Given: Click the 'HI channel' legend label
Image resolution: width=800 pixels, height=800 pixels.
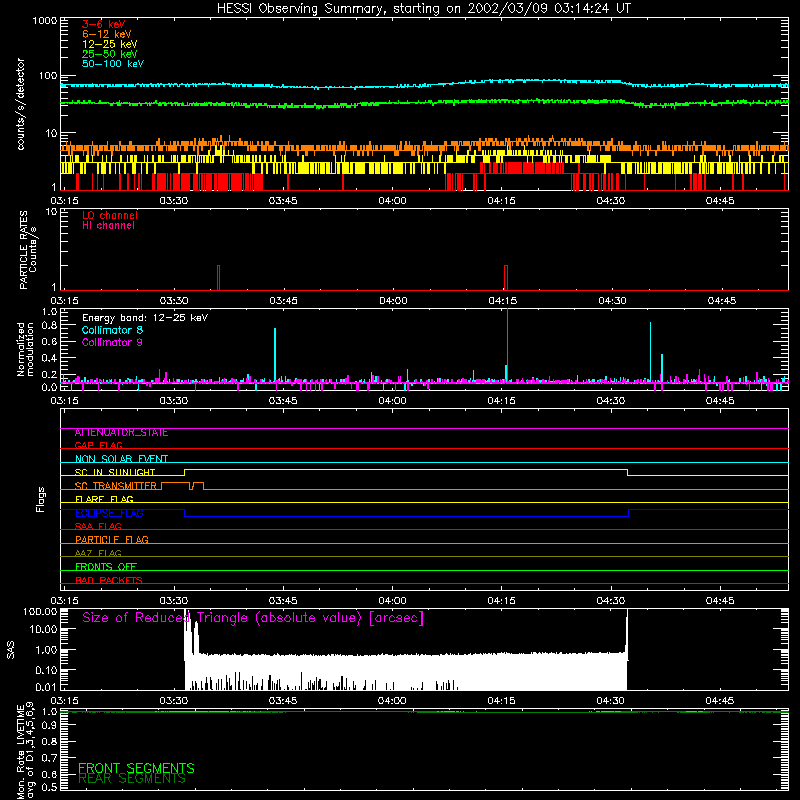Looking at the screenshot, I should (109, 226).
